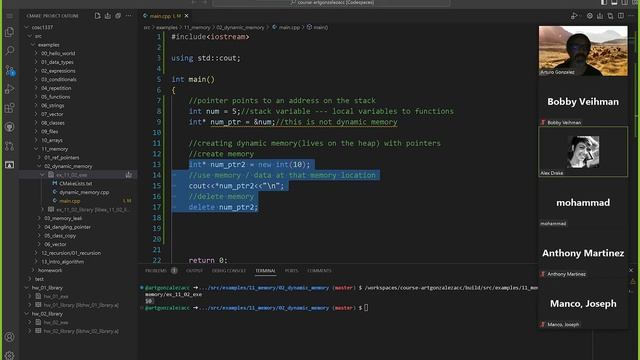Expand the 05_functions folder

pos(36,97)
